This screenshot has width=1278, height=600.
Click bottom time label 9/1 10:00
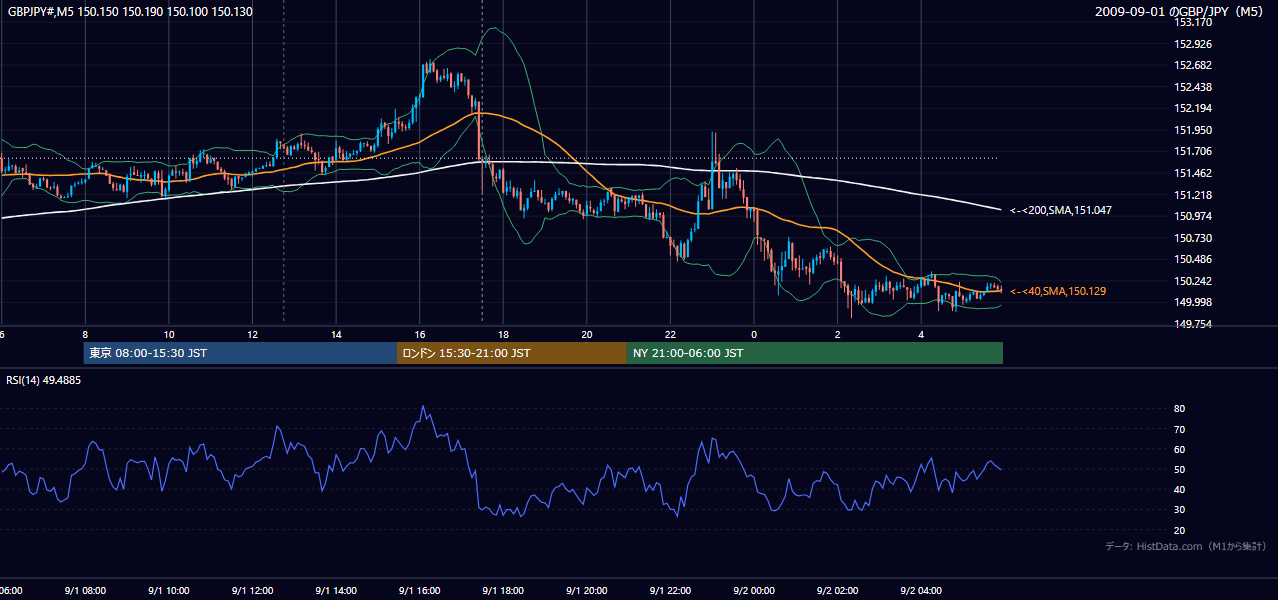[x=169, y=590]
